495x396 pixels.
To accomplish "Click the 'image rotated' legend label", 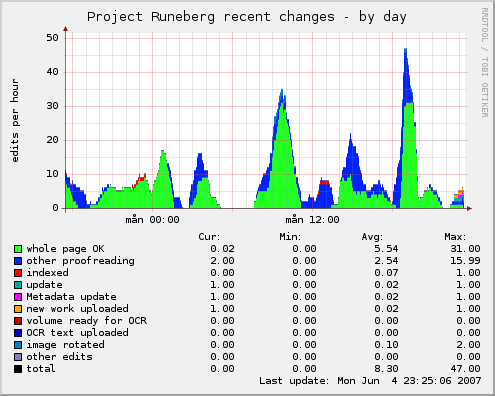I will click(65, 345).
